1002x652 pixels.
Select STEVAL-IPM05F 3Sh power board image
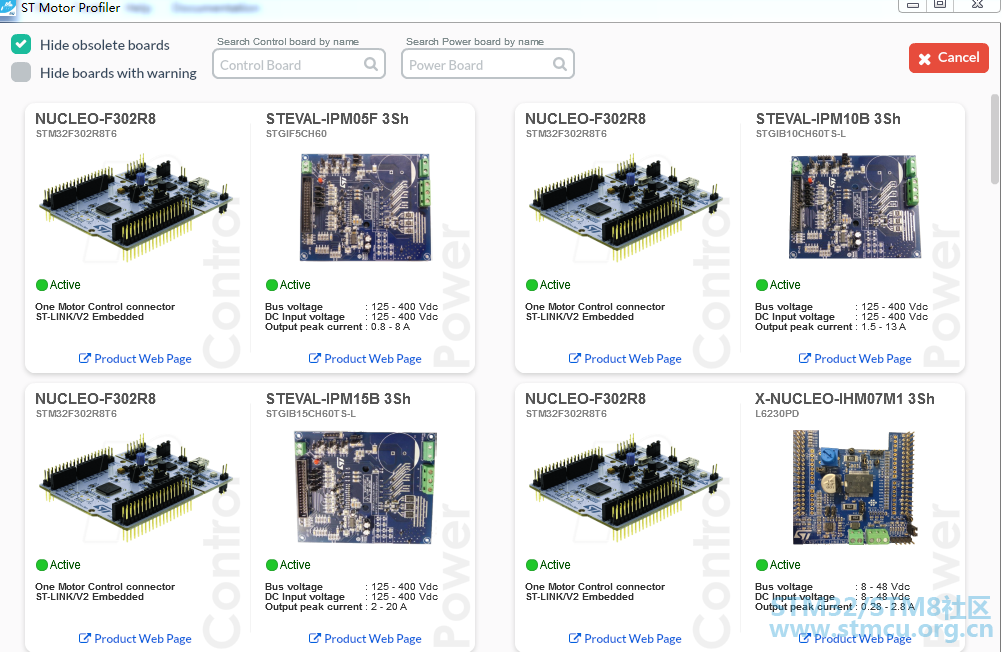[x=366, y=206]
